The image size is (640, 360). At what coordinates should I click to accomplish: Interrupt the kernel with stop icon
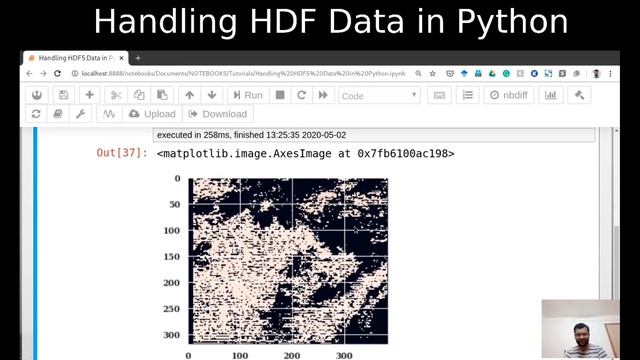(x=280, y=95)
